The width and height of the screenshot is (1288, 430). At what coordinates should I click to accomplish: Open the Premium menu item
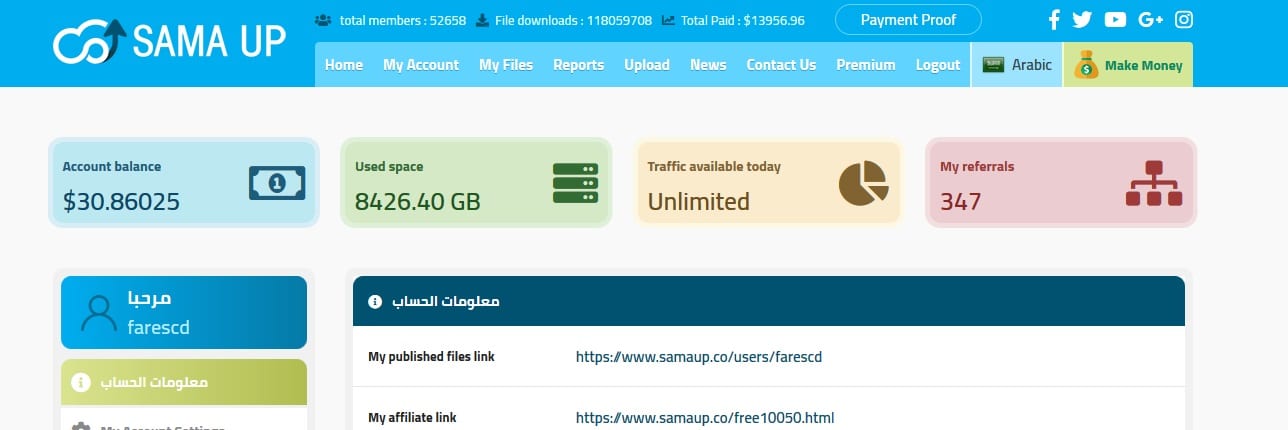point(866,65)
